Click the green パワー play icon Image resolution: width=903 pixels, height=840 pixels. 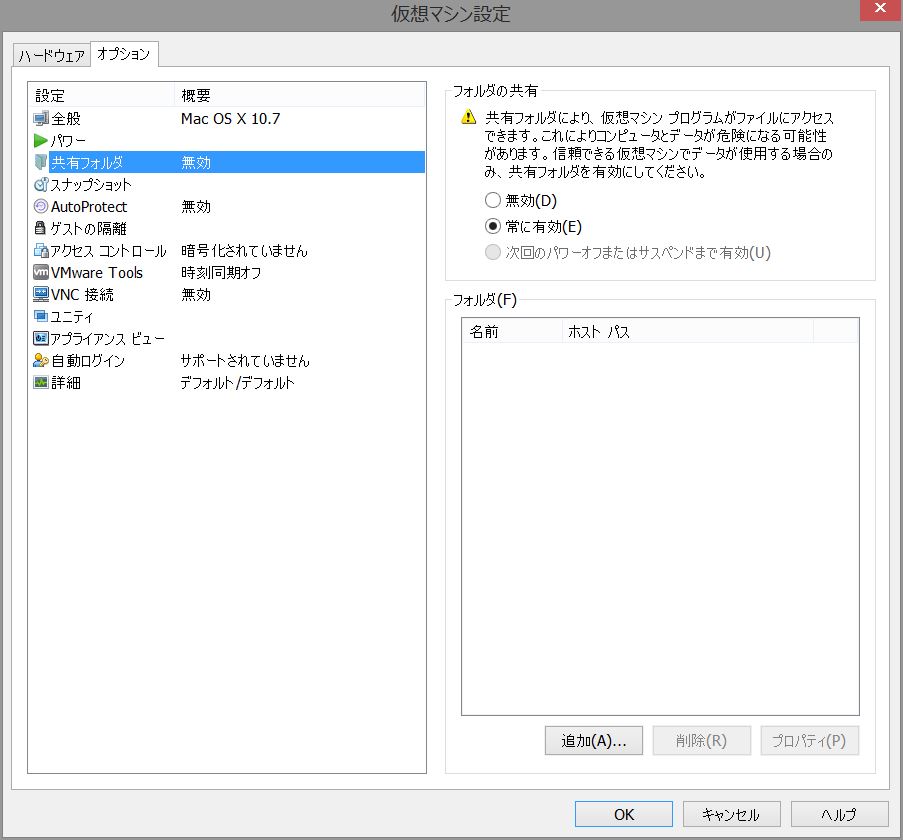pos(40,140)
